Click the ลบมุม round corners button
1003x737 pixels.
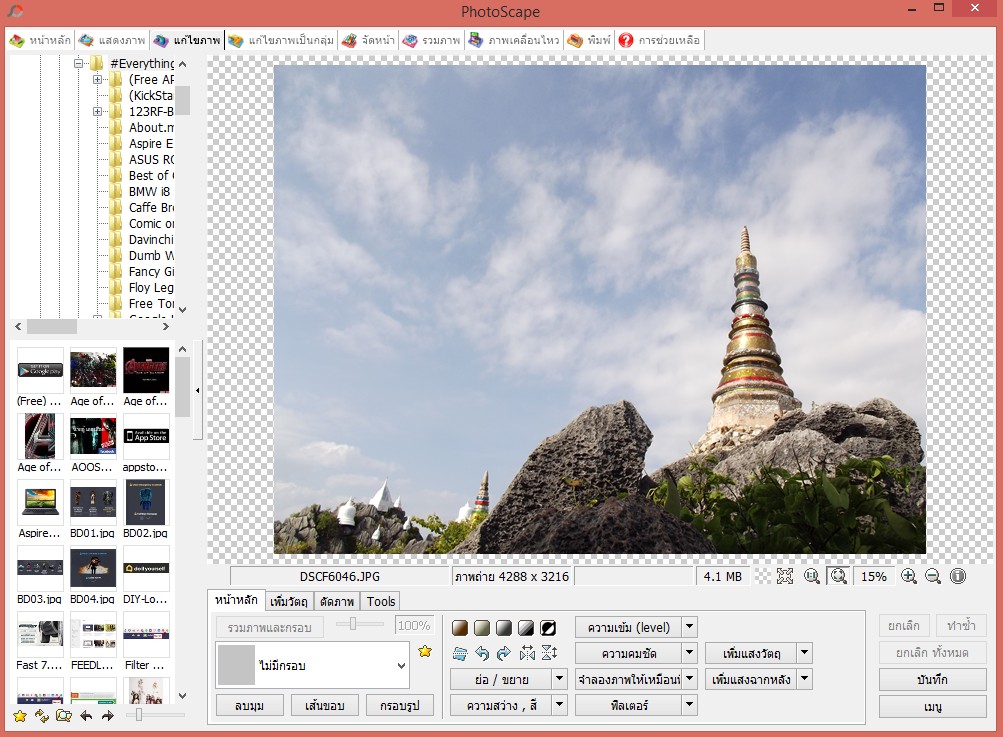click(249, 705)
